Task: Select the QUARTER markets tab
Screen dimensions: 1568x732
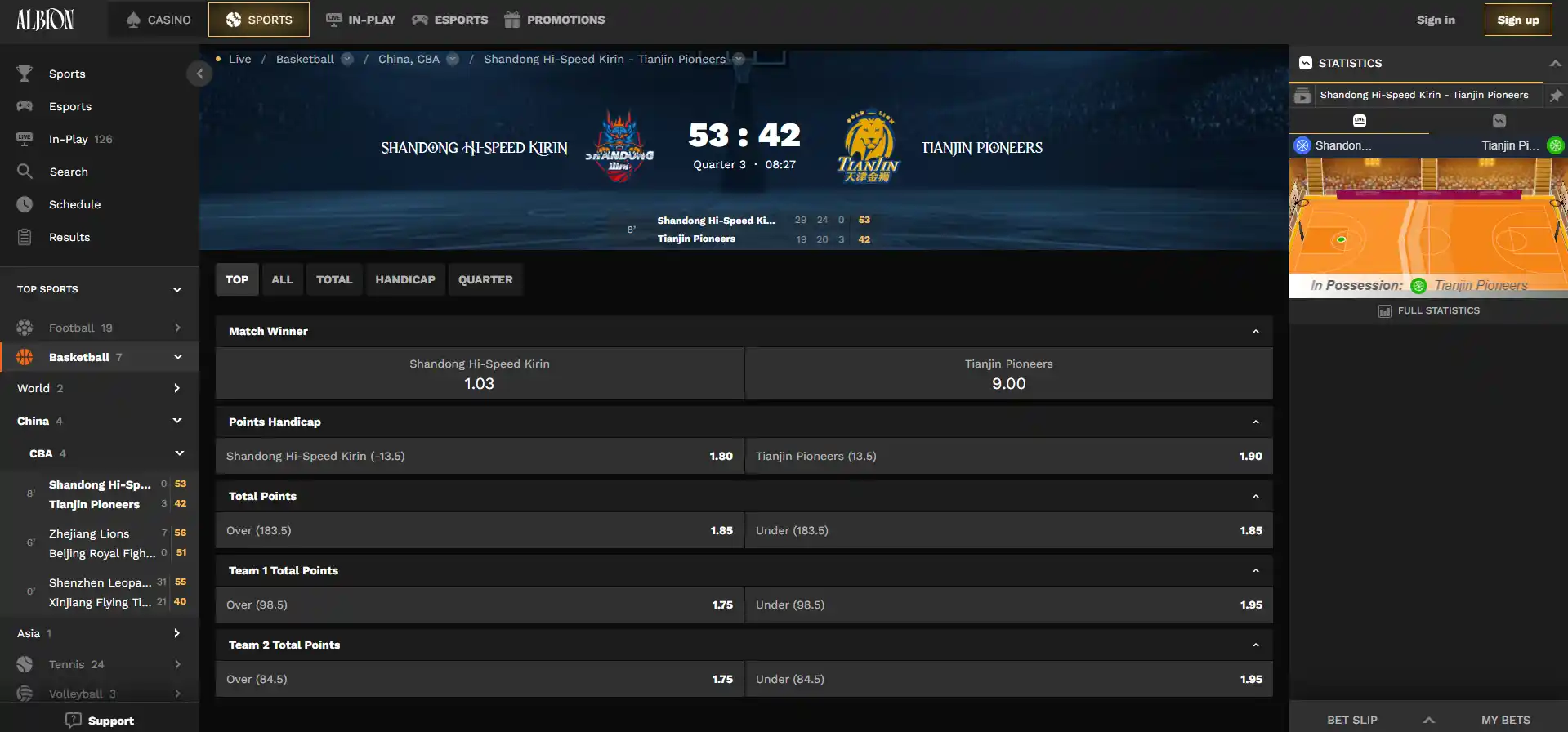Action: (485, 279)
